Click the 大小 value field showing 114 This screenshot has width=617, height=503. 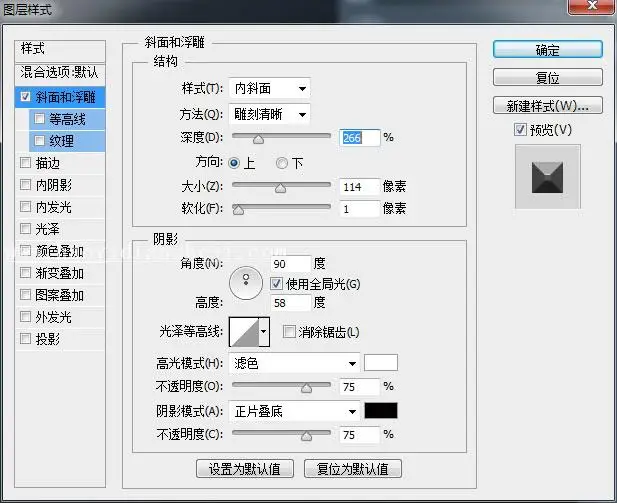(360, 187)
